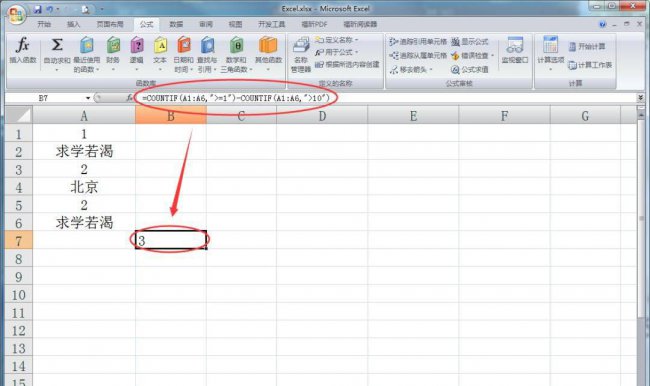The width and height of the screenshot is (650, 386).
Task: Expand the Define Name (定义名称) arrow
Action: pyautogui.click(x=357, y=40)
